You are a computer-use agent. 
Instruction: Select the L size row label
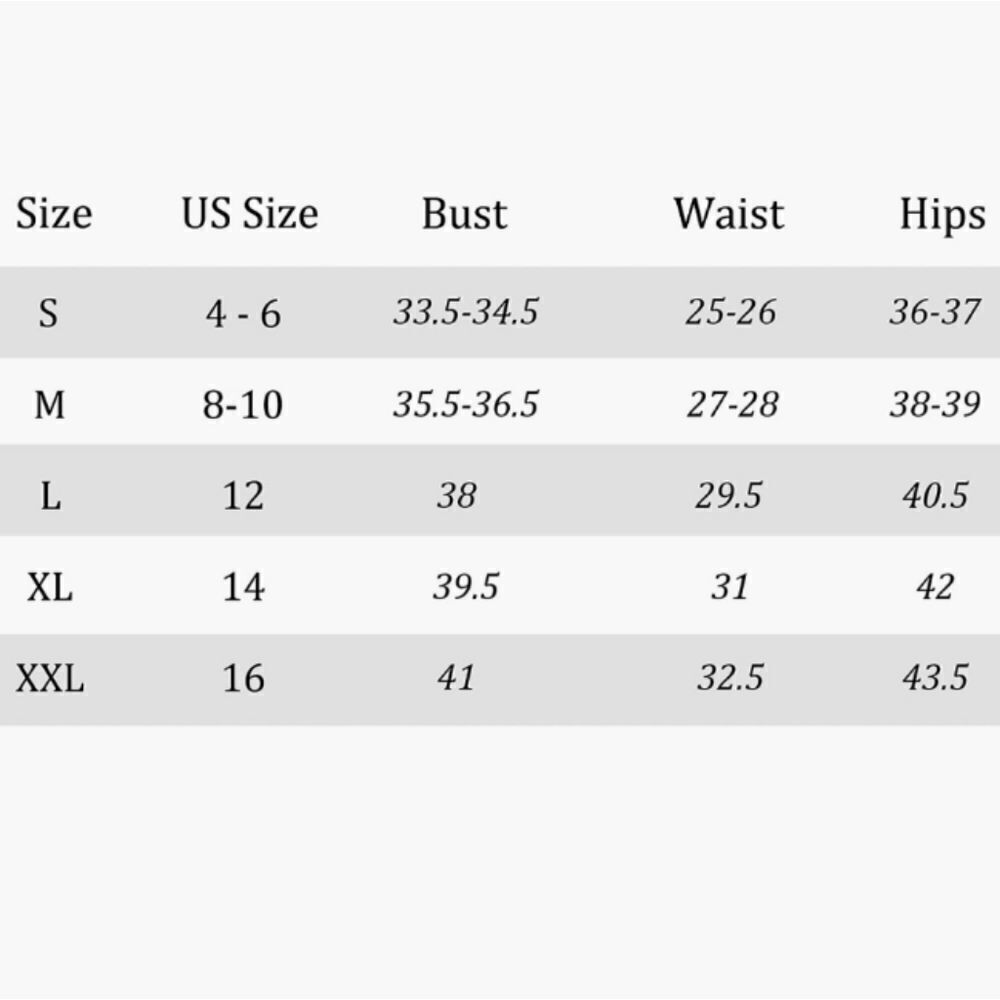[x=50, y=496]
